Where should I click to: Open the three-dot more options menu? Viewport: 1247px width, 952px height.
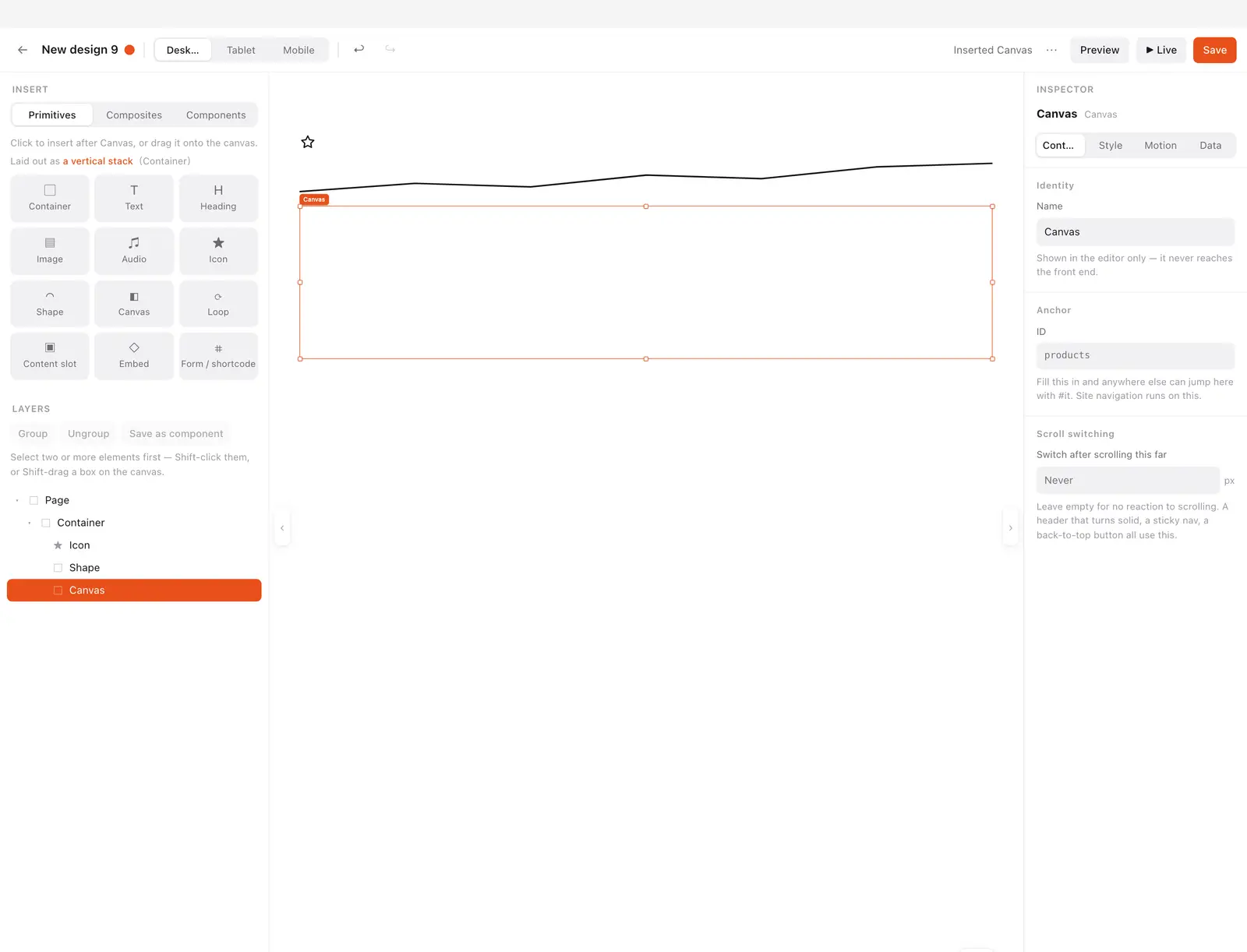(1051, 50)
